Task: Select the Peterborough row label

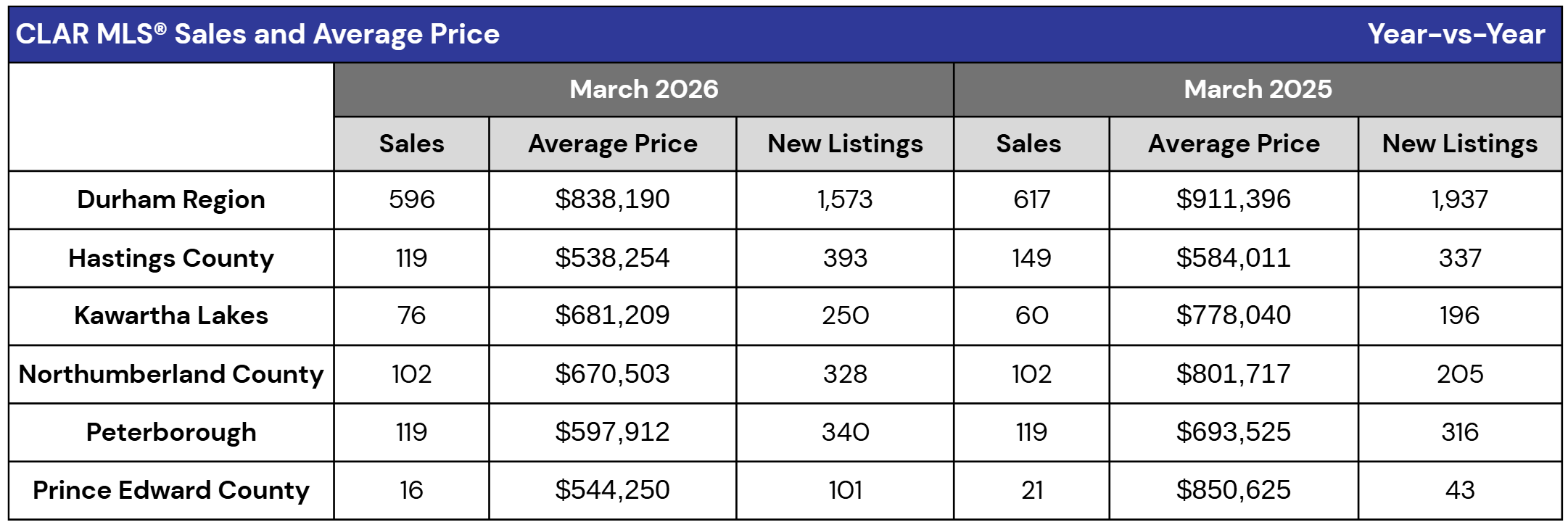Action: (x=171, y=432)
